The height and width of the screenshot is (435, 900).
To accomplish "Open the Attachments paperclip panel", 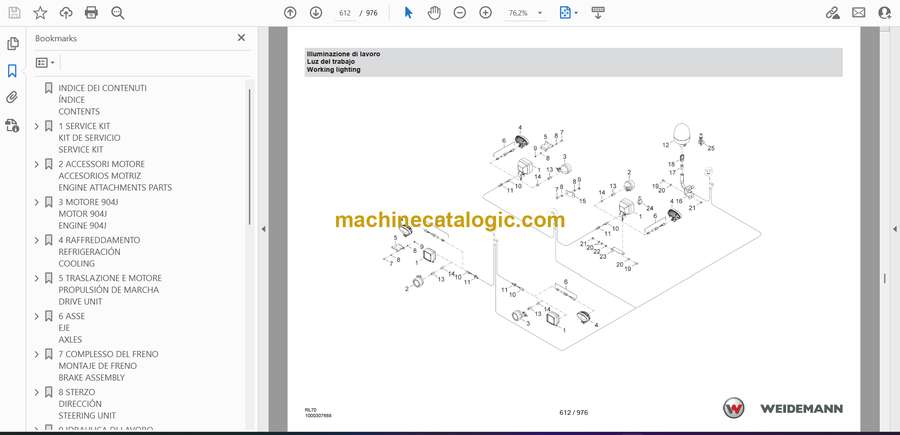I will [x=12, y=98].
